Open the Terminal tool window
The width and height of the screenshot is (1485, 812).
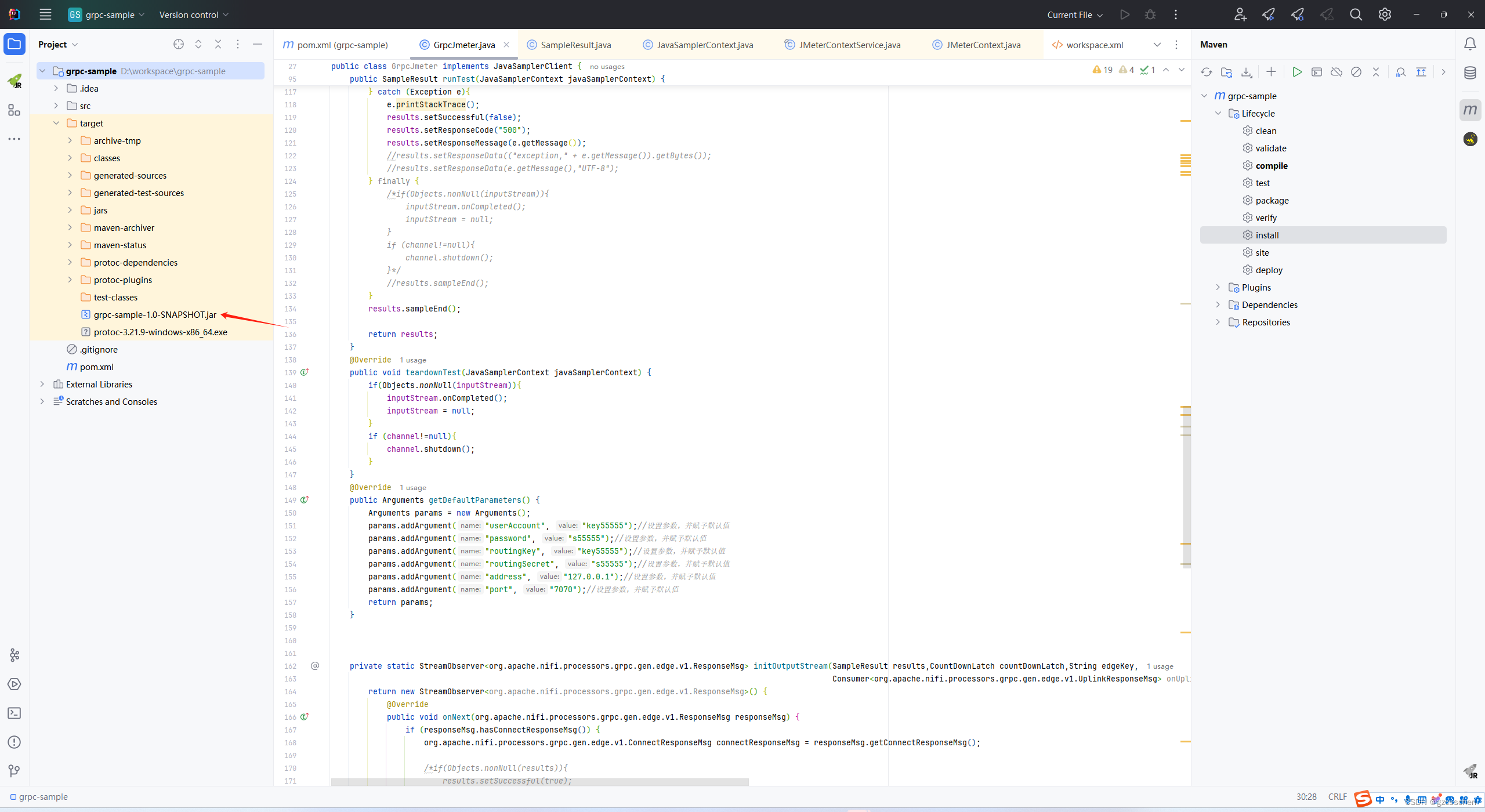(15, 713)
